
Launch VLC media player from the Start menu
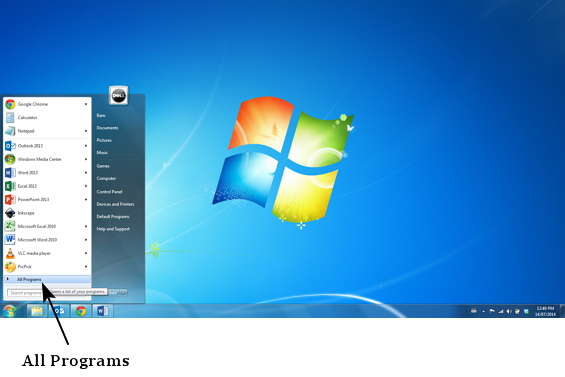coord(47,253)
